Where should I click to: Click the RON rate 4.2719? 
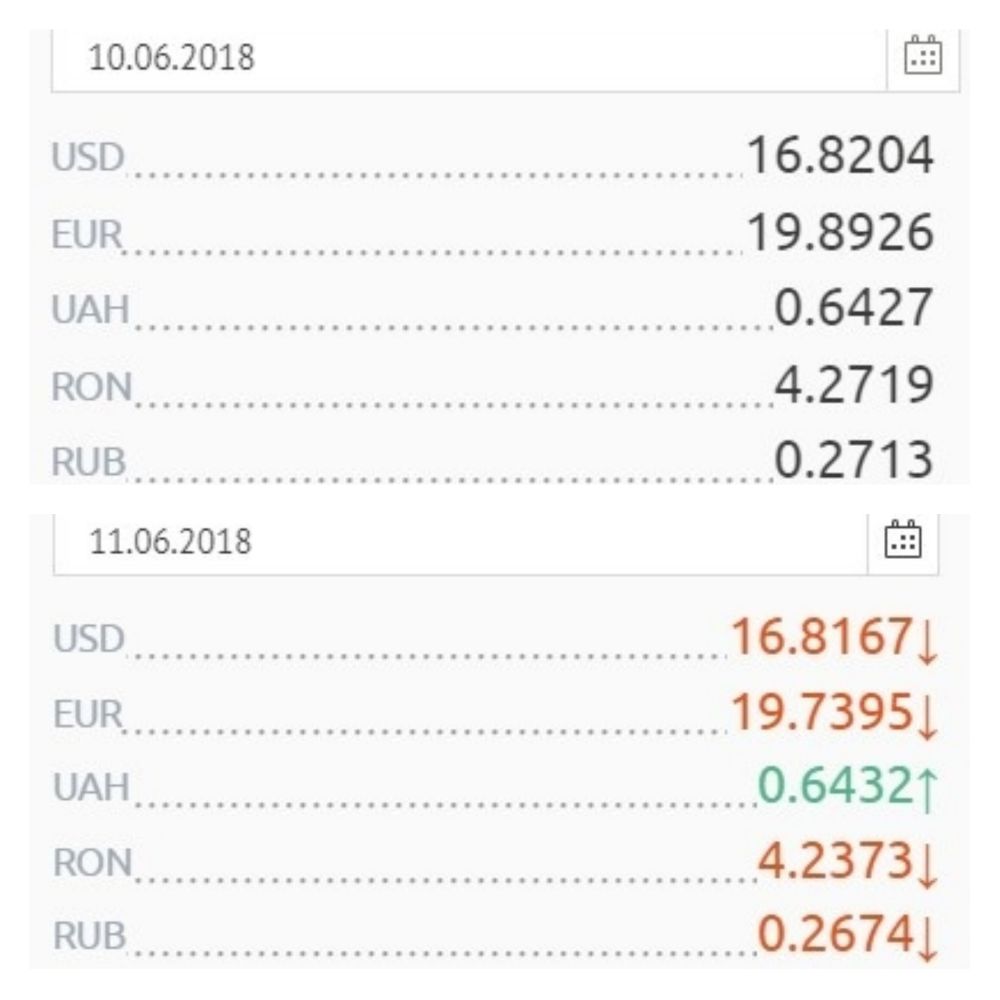854,383
